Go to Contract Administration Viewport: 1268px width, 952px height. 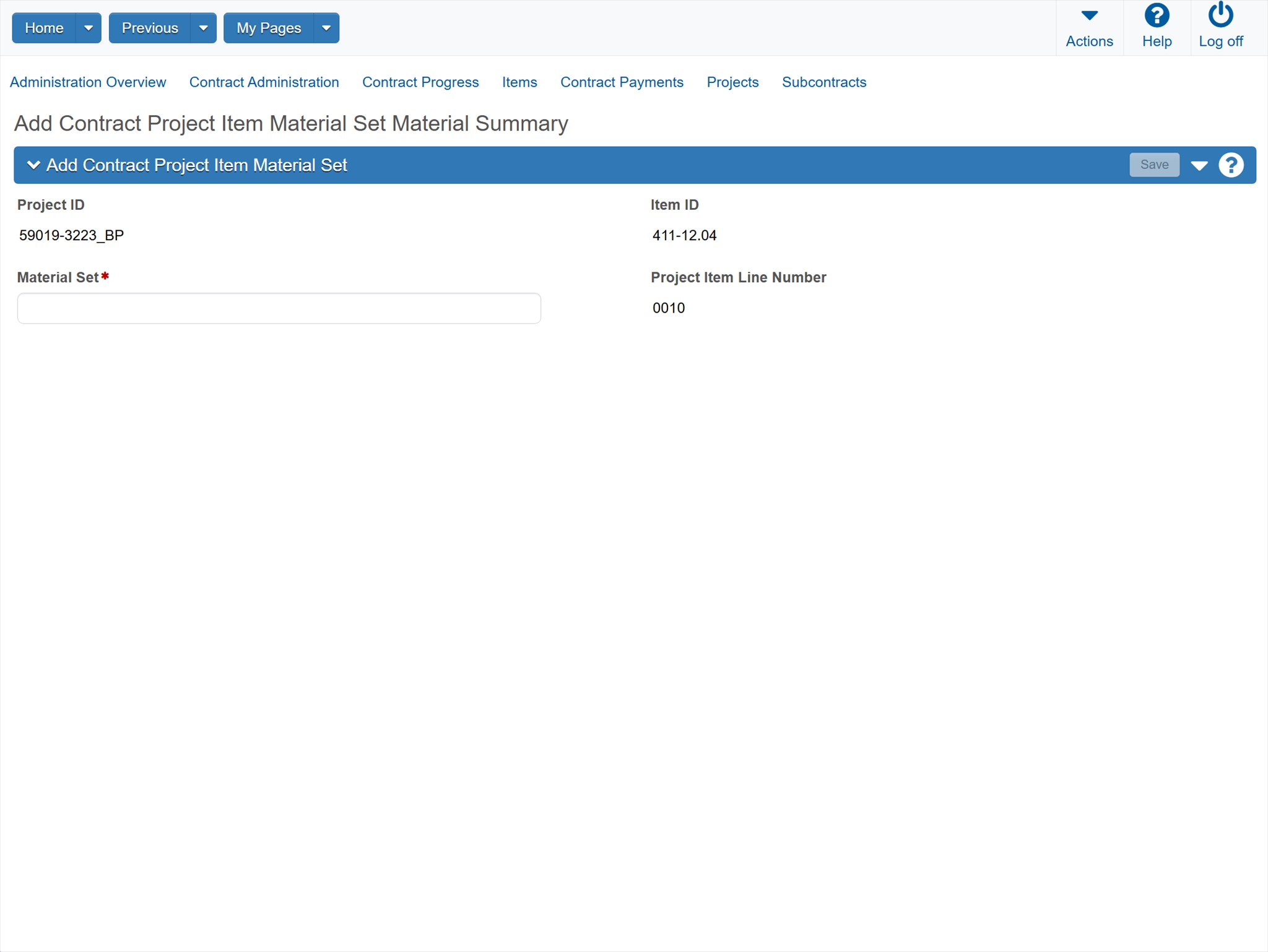pos(264,82)
